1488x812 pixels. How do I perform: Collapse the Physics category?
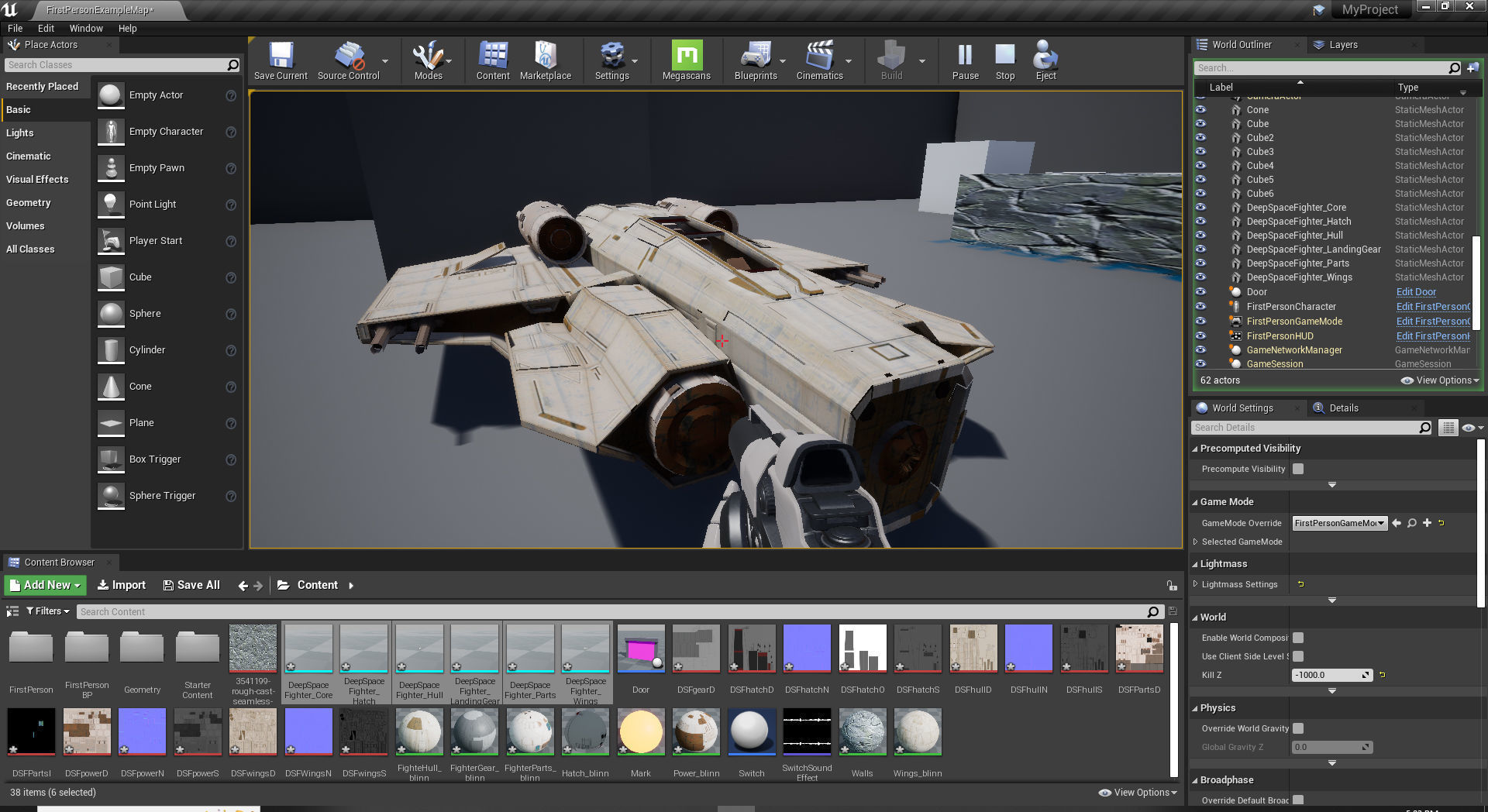click(1195, 708)
